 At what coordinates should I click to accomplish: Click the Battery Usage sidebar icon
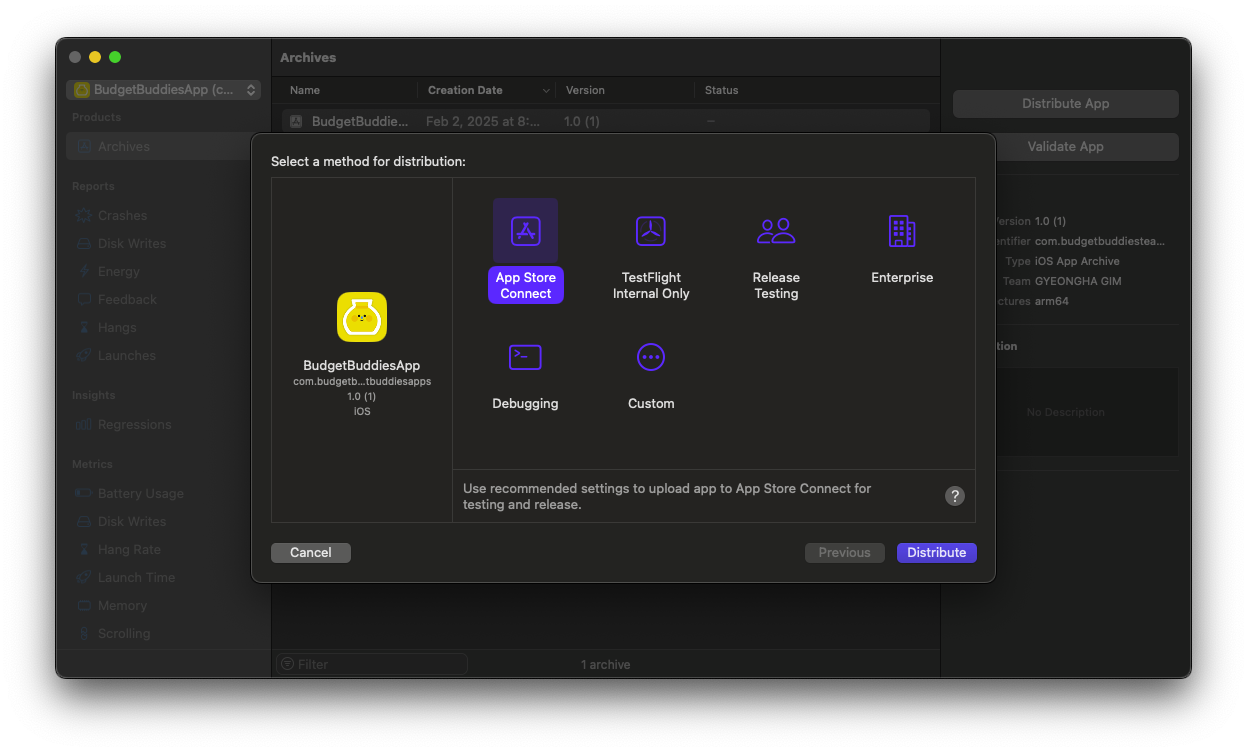(84, 494)
